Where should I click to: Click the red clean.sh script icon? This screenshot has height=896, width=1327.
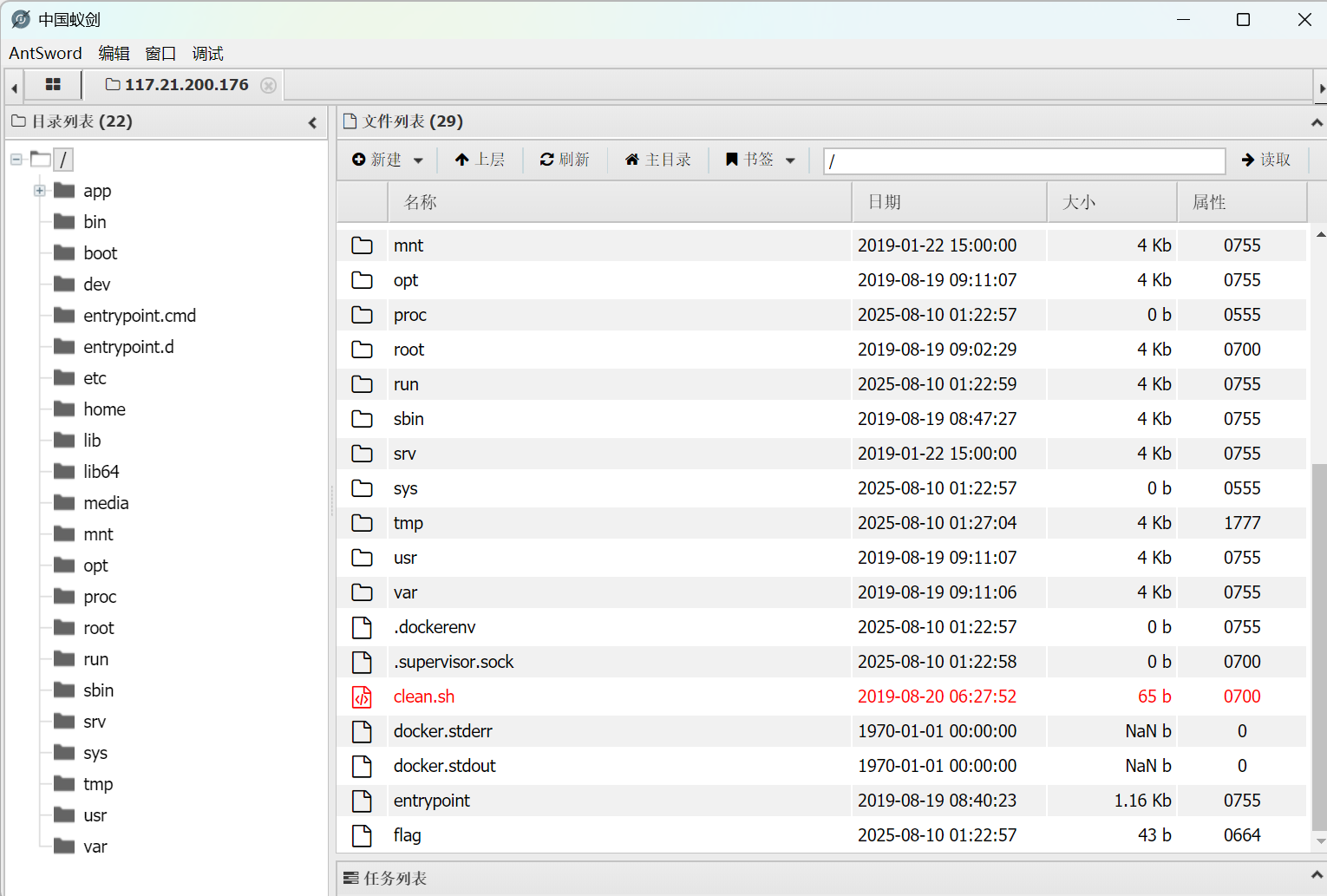[362, 697]
